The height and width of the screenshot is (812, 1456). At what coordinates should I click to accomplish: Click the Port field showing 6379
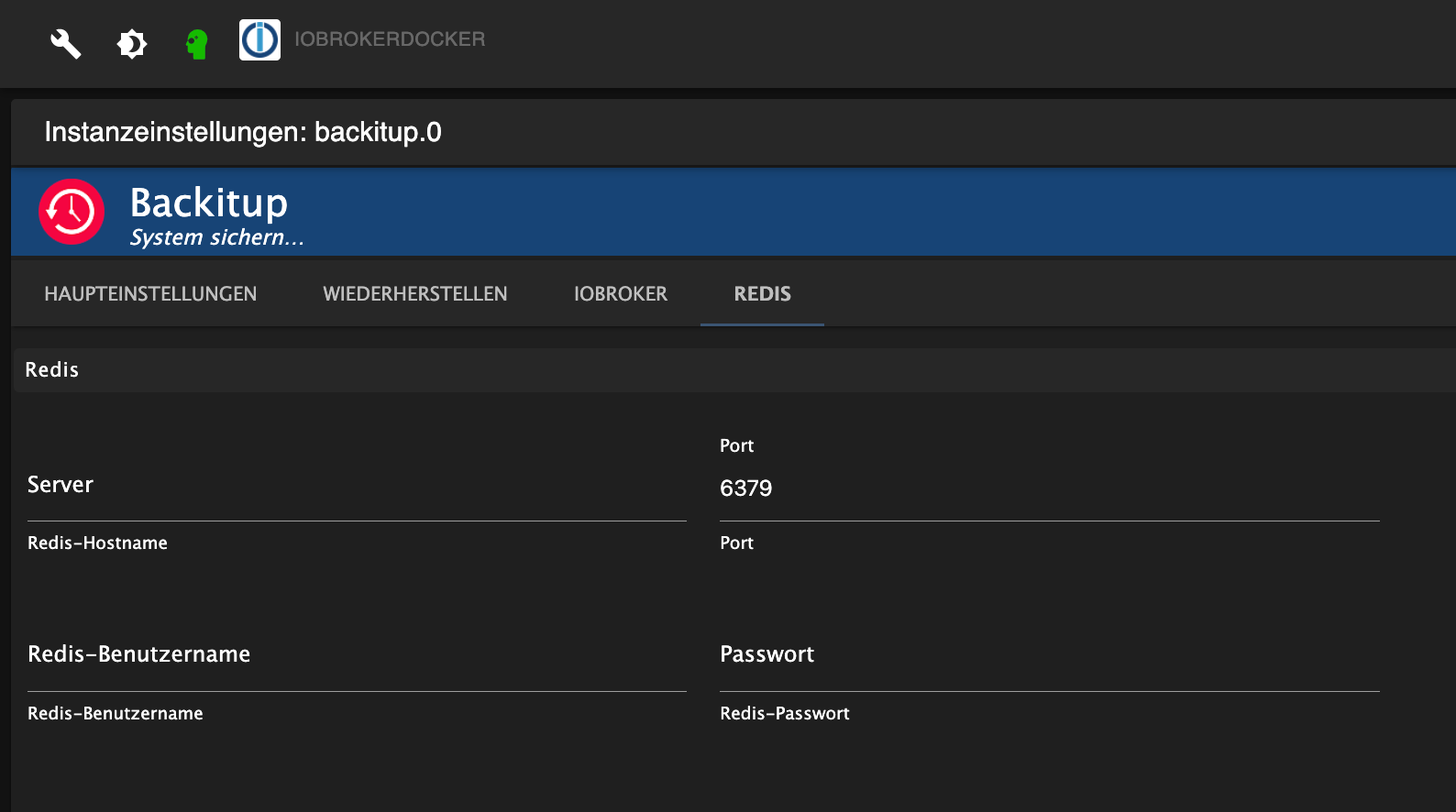tap(1050, 488)
